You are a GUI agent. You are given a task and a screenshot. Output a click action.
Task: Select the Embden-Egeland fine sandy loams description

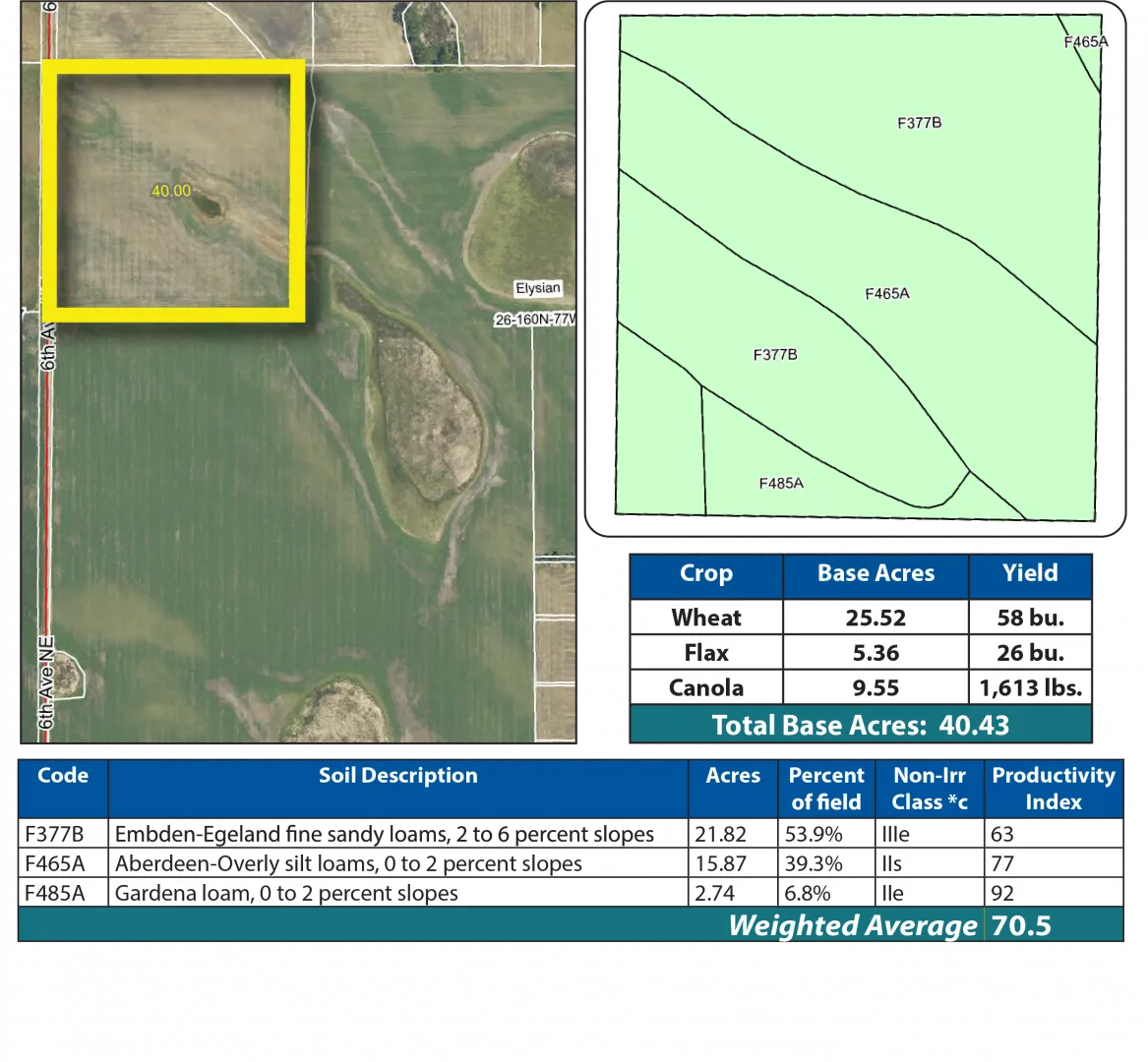[384, 835]
